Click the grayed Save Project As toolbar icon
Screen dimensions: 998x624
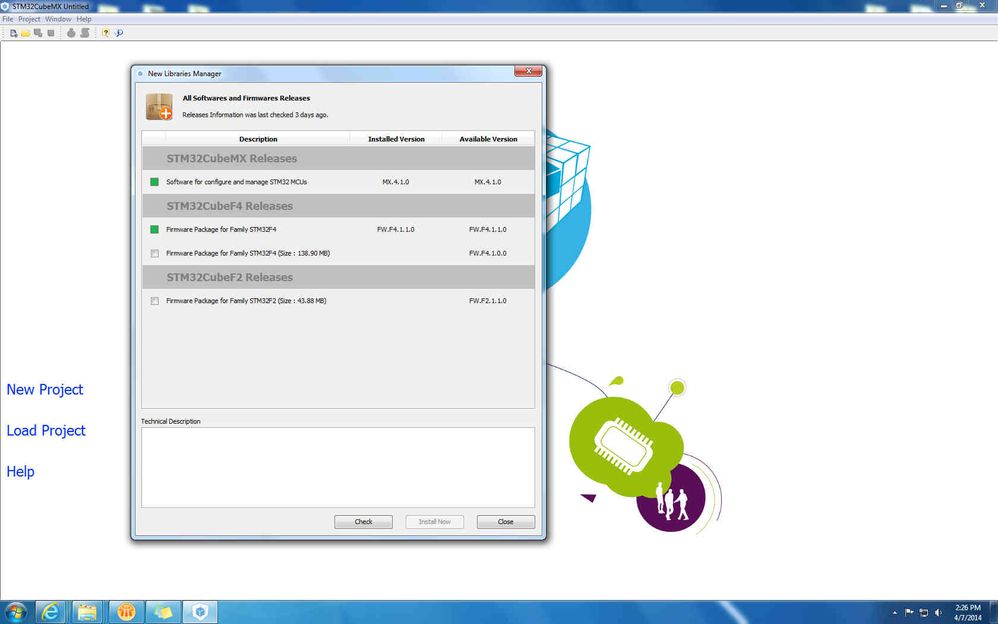38,33
